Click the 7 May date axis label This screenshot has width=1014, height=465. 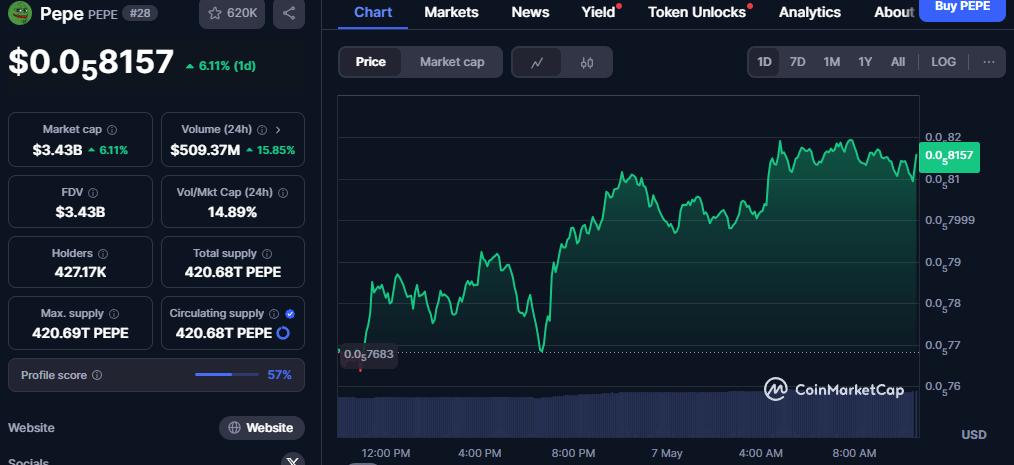[666, 453]
